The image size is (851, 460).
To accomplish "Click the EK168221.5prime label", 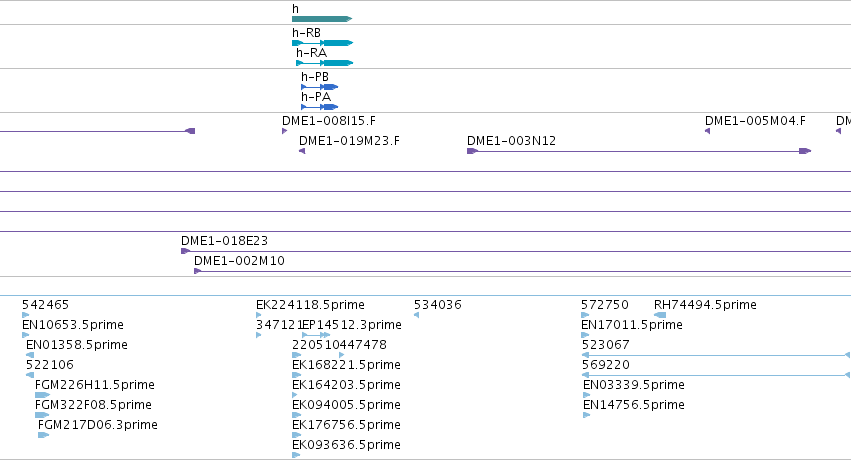I will [346, 365].
